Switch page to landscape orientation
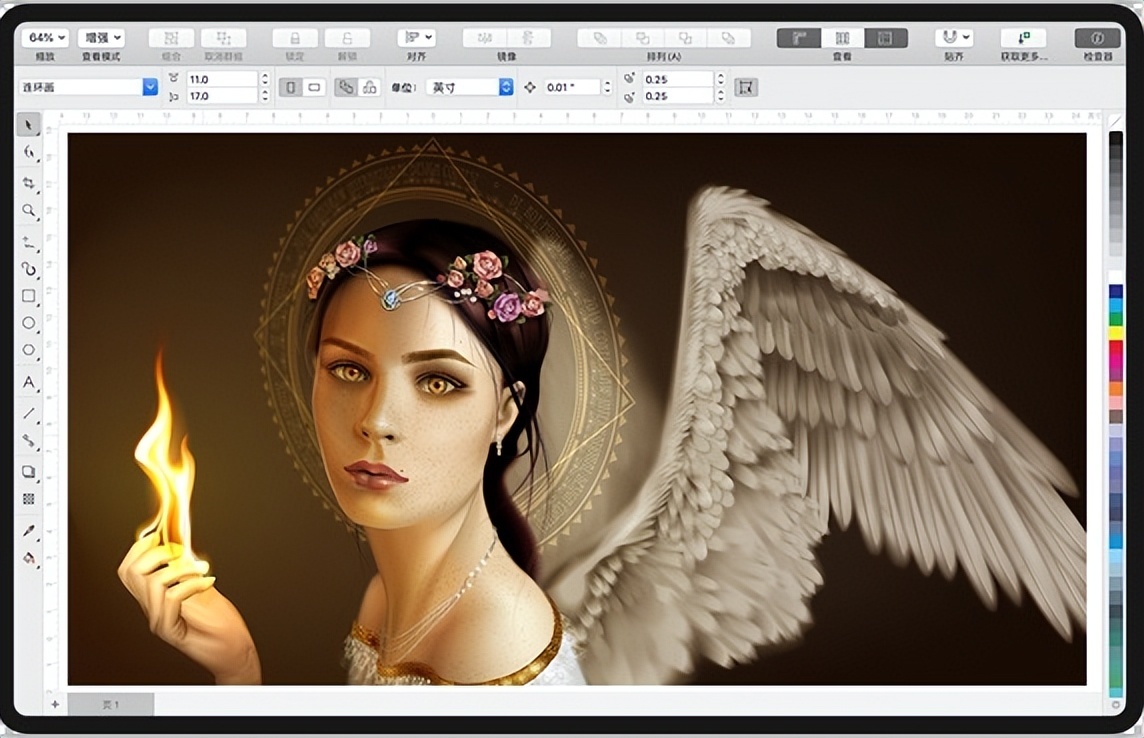The width and height of the screenshot is (1144, 738). tap(314, 88)
